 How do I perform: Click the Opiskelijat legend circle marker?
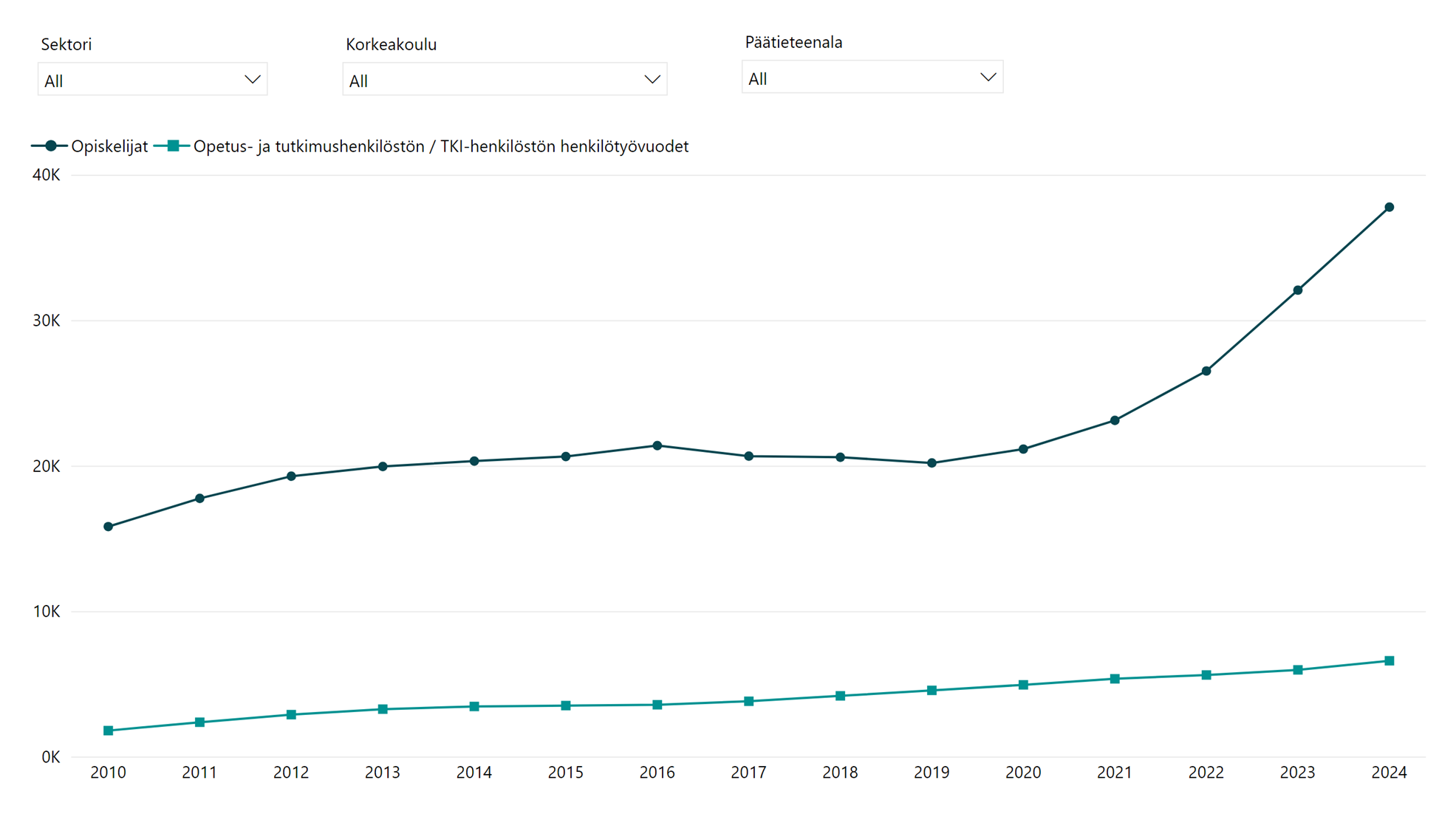coord(50,146)
